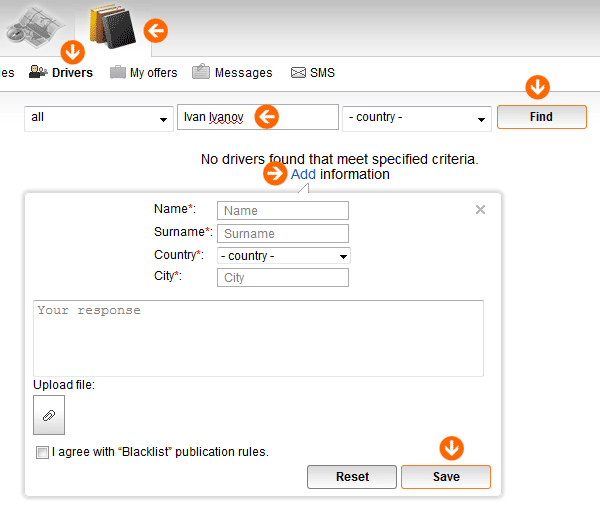This screenshot has width=600, height=521.
Task: Click the Drivers people icon
Action: [38, 72]
